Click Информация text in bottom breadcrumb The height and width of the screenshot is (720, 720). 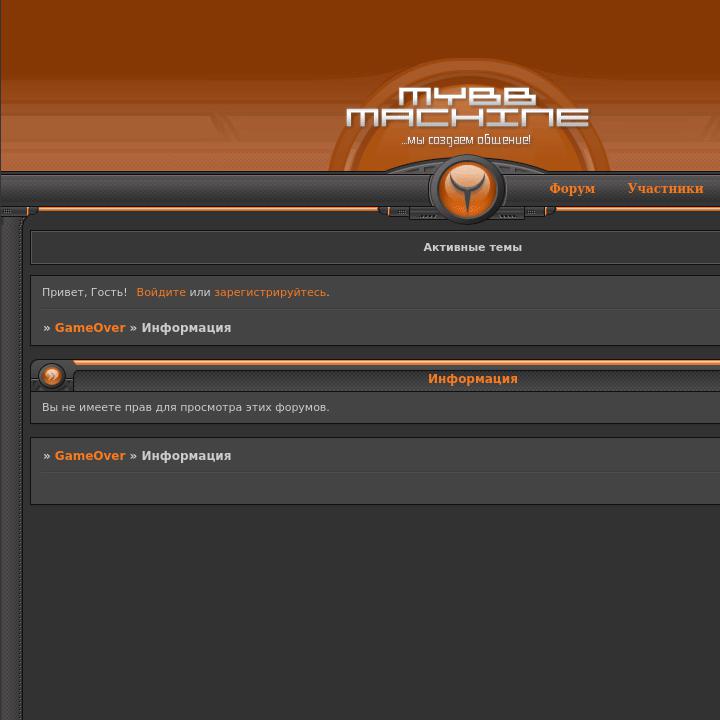(186, 456)
